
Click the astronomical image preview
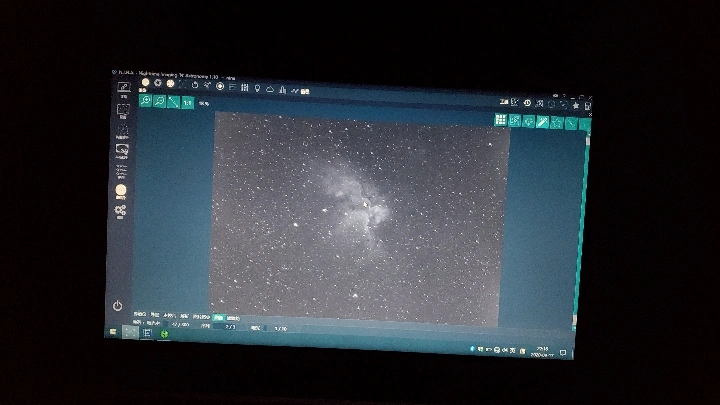(x=360, y=215)
